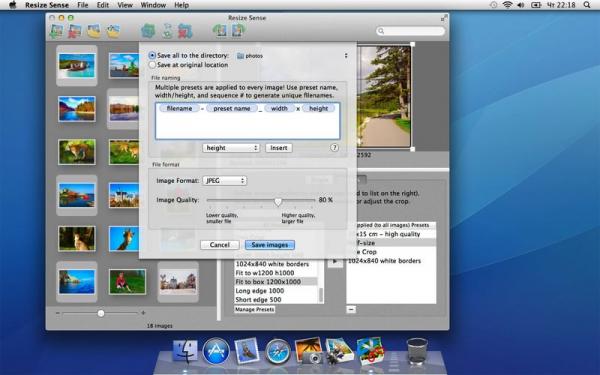Click the minus end of thumbnail zoom slider
600x375 pixels.
point(58,313)
